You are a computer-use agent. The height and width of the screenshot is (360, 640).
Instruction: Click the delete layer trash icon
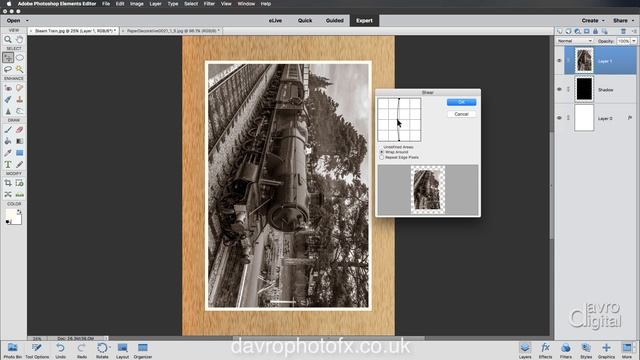623,31
